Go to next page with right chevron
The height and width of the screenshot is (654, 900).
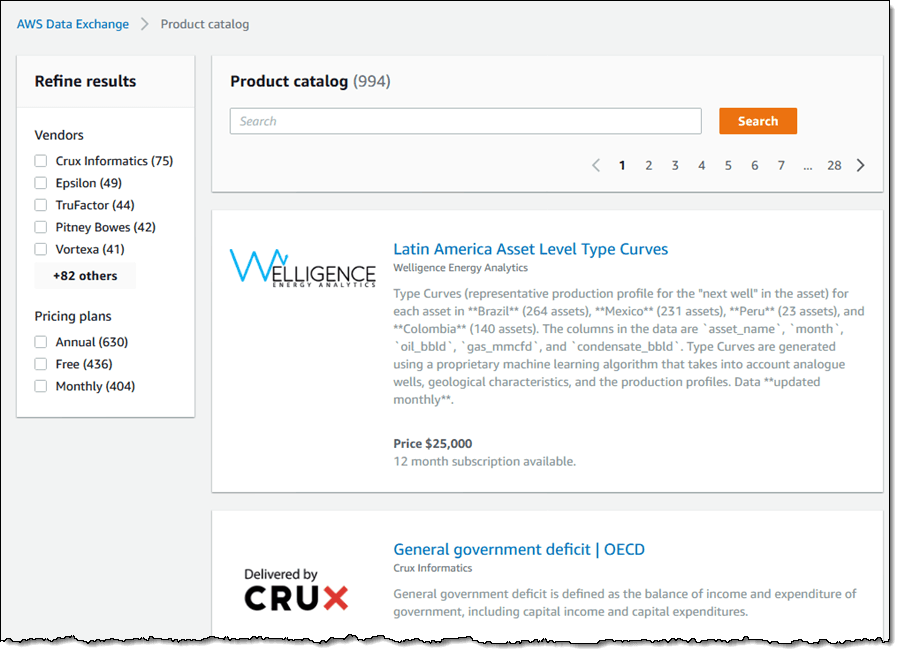tap(860, 165)
